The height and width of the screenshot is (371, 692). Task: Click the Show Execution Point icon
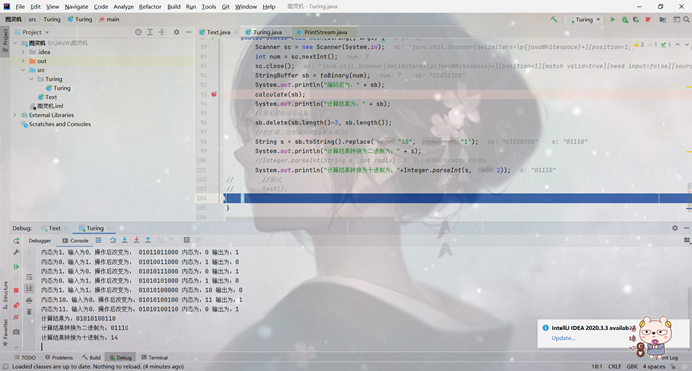click(98, 240)
